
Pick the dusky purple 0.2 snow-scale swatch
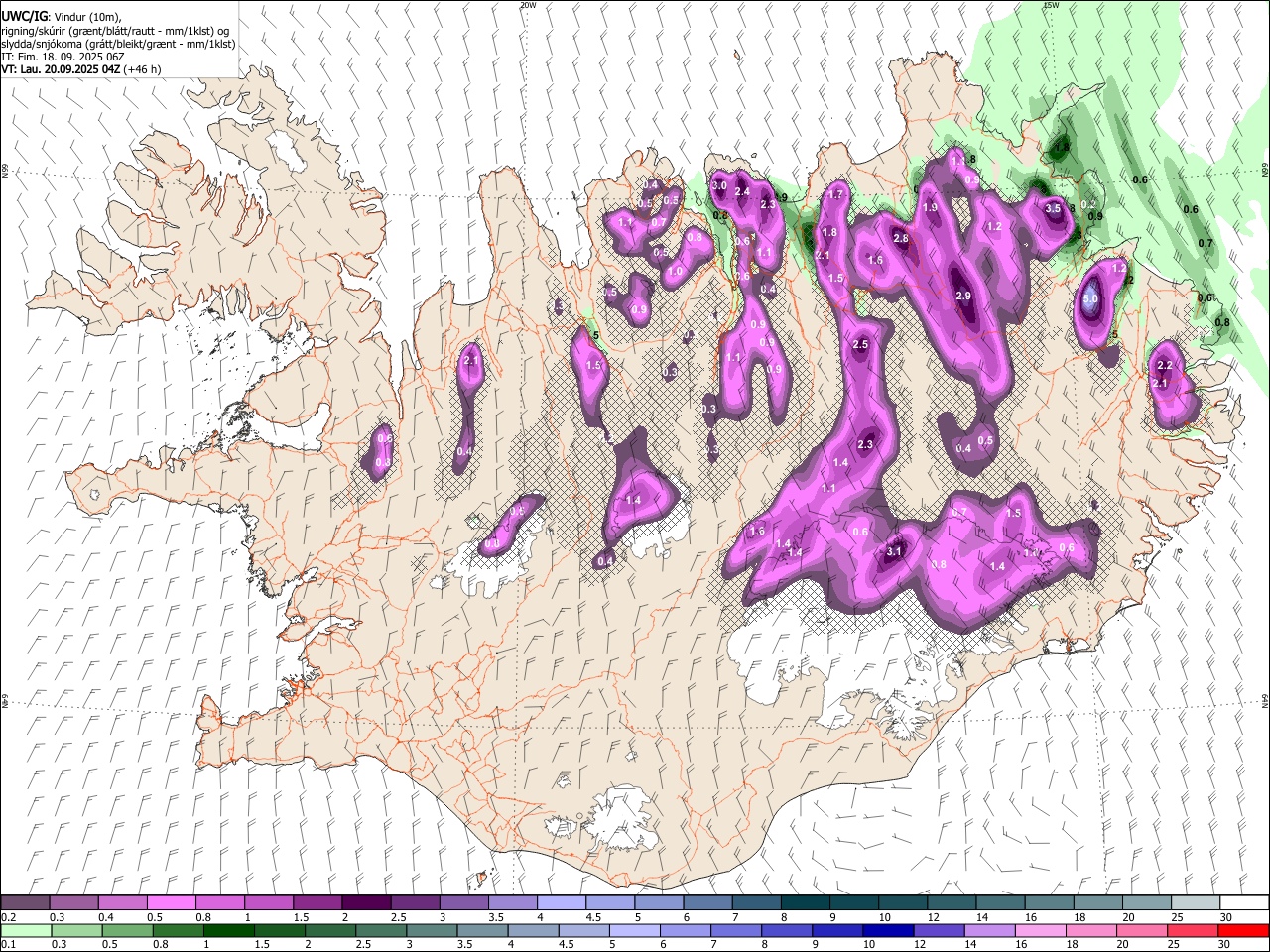click(25, 902)
